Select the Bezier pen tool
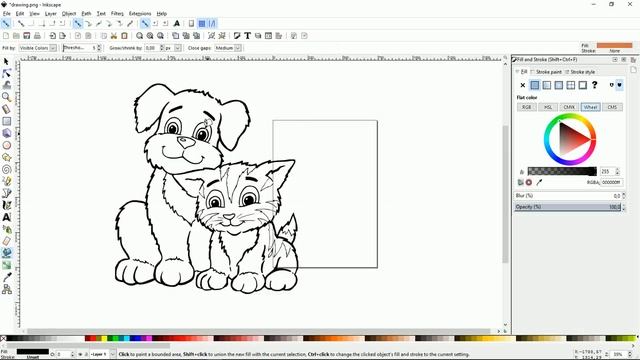This screenshot has width=640, height=360. pos(6,193)
